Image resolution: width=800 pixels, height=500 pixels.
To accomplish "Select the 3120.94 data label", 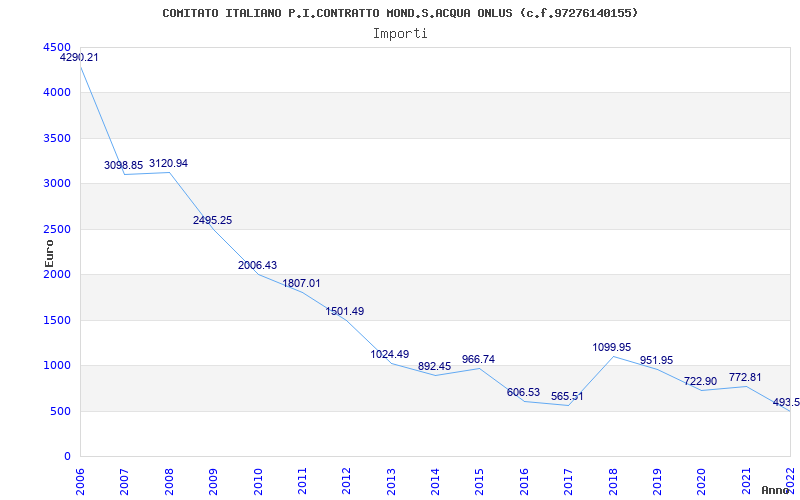I will 168,164.
